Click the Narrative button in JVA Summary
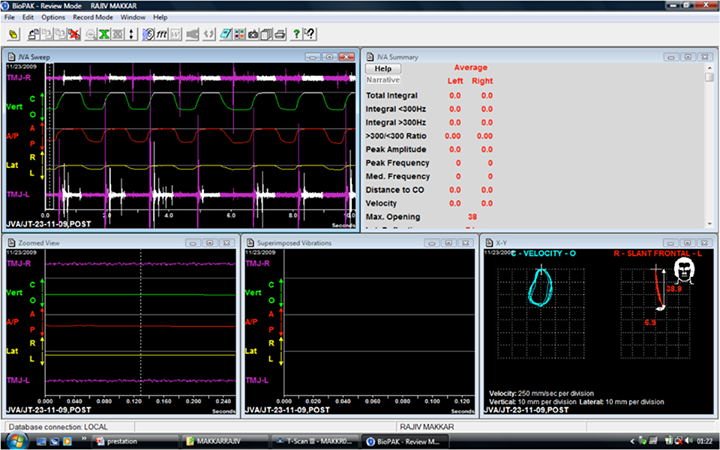The height and width of the screenshot is (450, 720). pyautogui.click(x=382, y=79)
